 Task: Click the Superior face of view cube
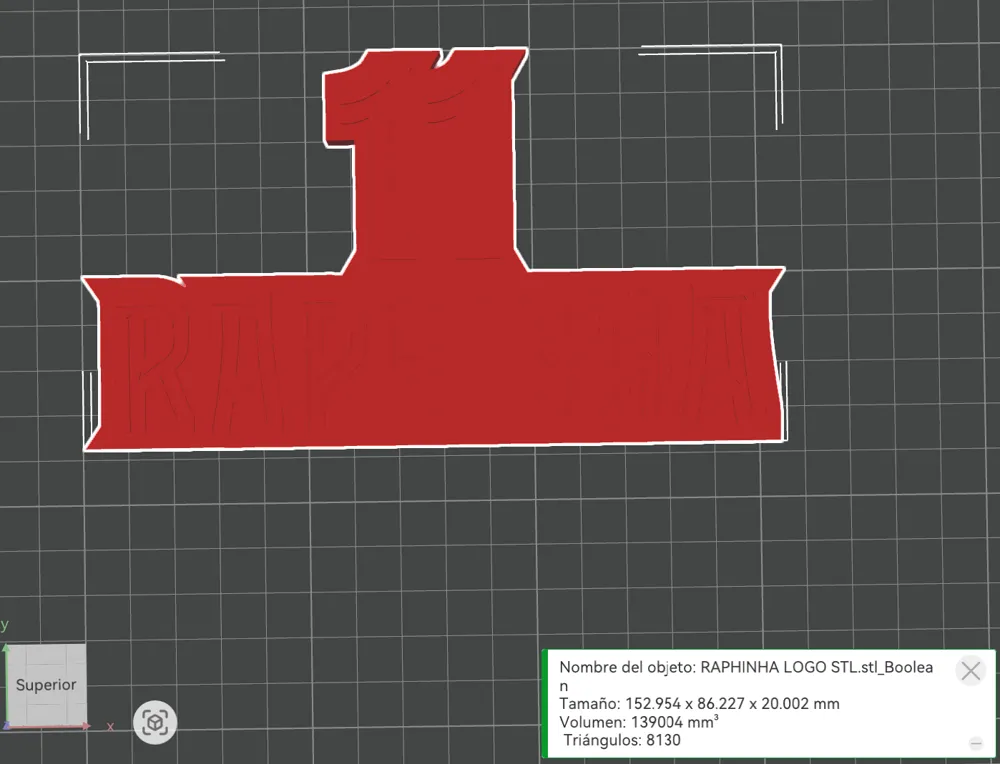(x=46, y=685)
